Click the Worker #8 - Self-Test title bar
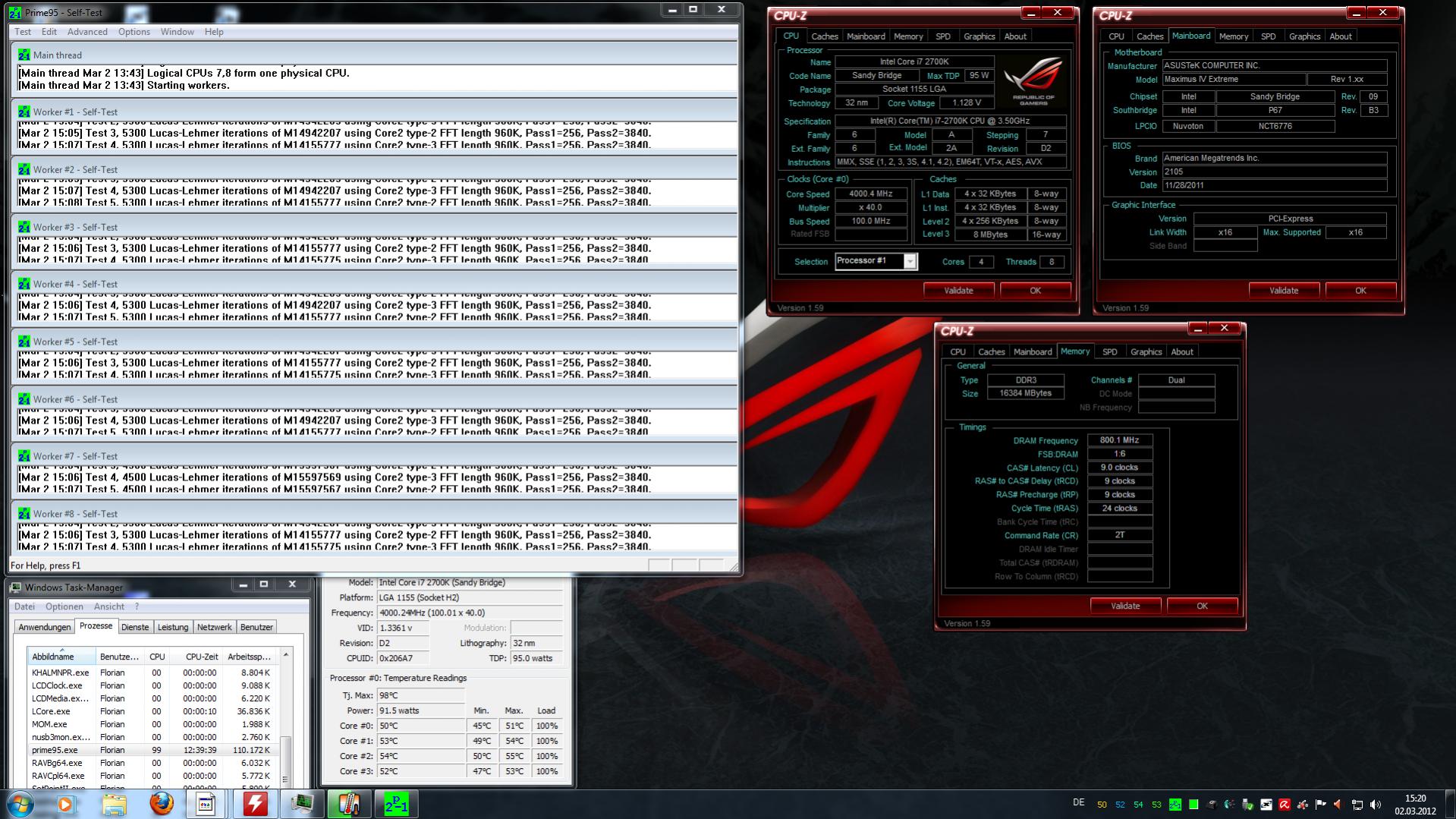 pyautogui.click(x=375, y=514)
